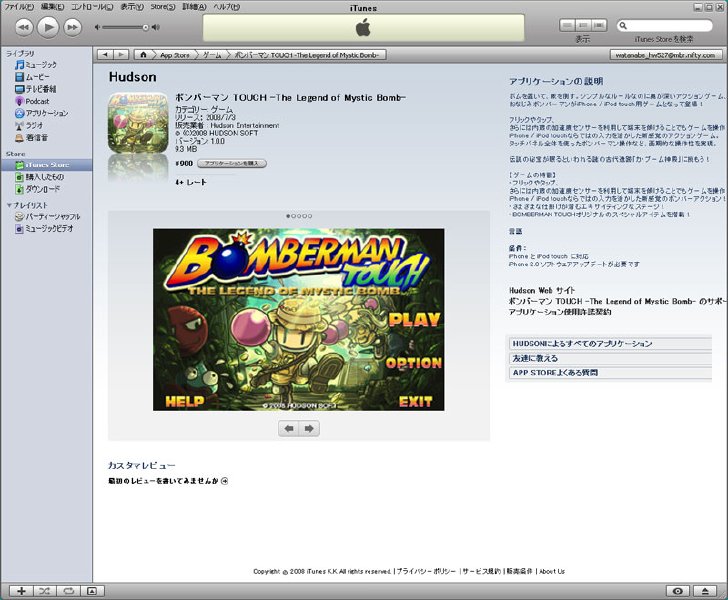The image size is (728, 600).
Task: Select ラジオ in the library
Action: click(29, 125)
